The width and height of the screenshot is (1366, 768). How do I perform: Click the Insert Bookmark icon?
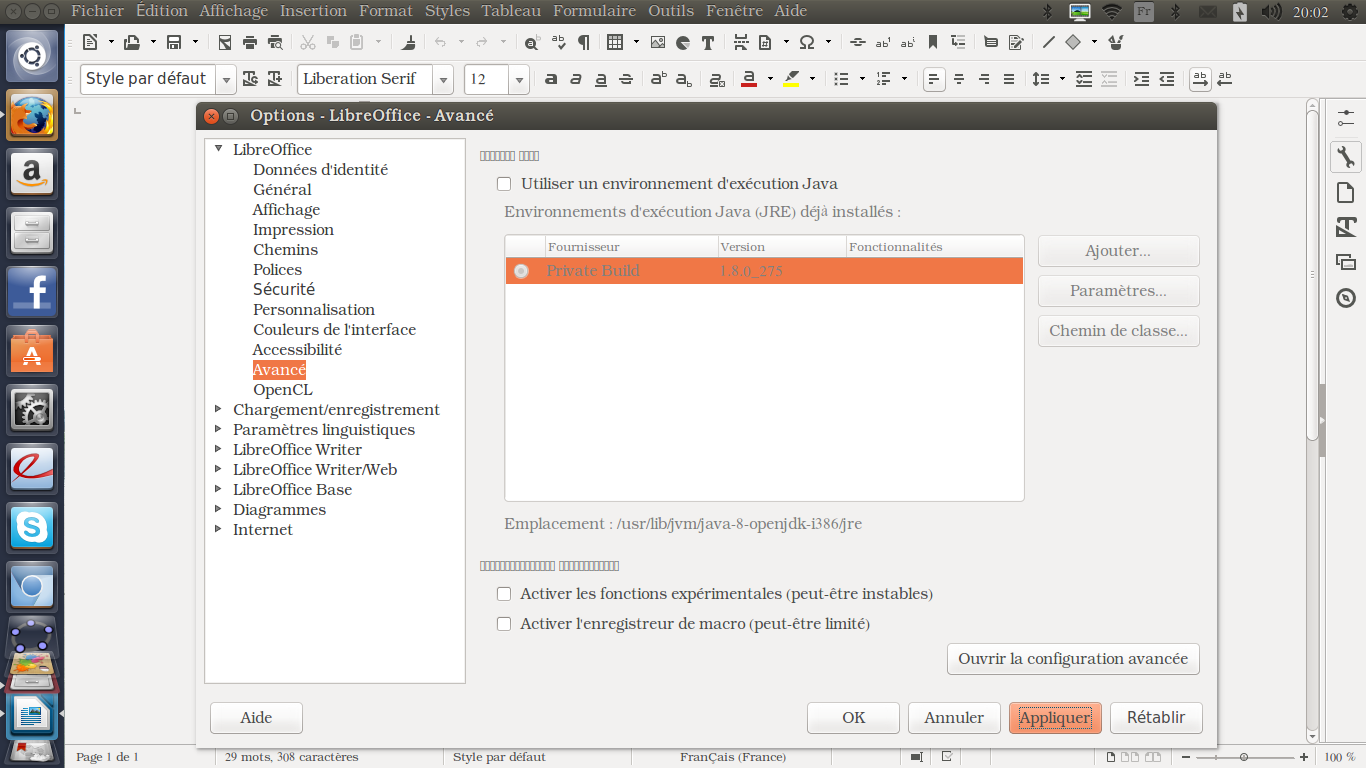point(933,42)
